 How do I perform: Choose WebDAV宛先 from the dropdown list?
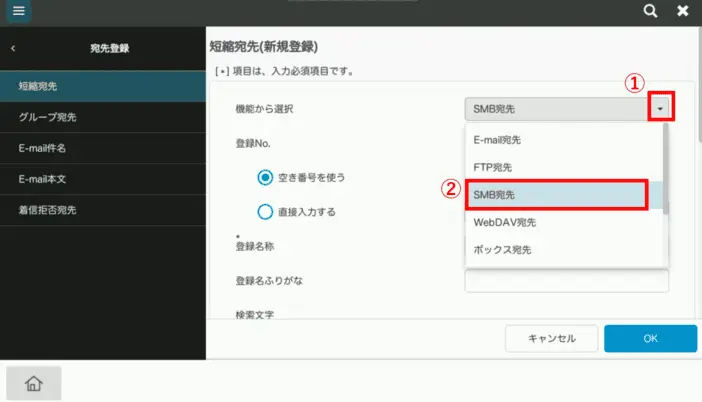pos(562,222)
